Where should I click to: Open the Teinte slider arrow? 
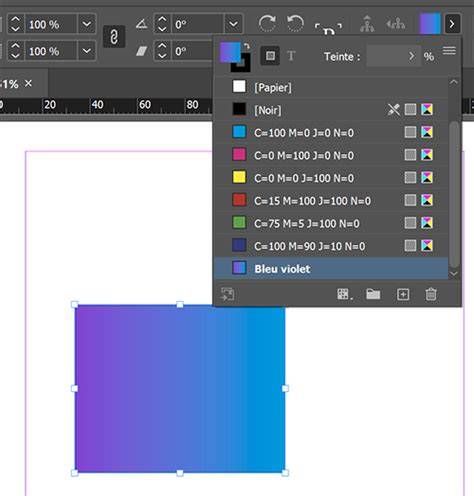pos(412,56)
